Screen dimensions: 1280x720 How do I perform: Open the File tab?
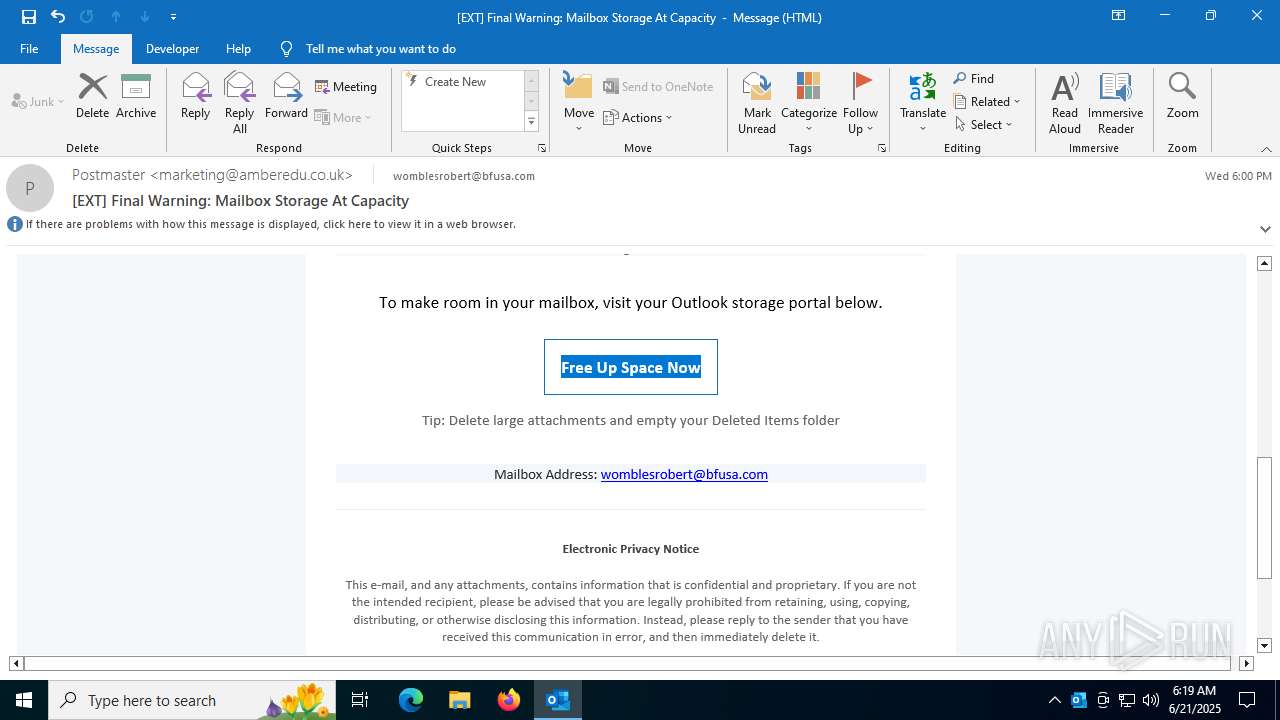tap(29, 49)
